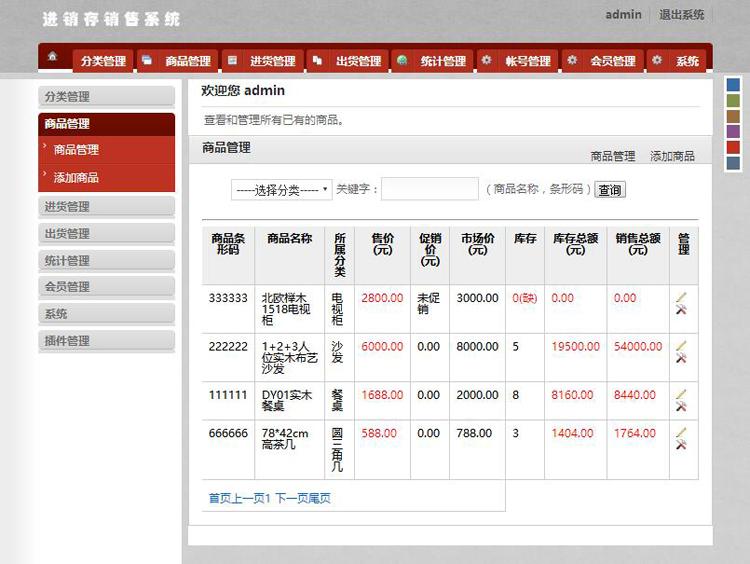
Task: Expand 会员管理 in the left sidebar
Action: pos(106,287)
